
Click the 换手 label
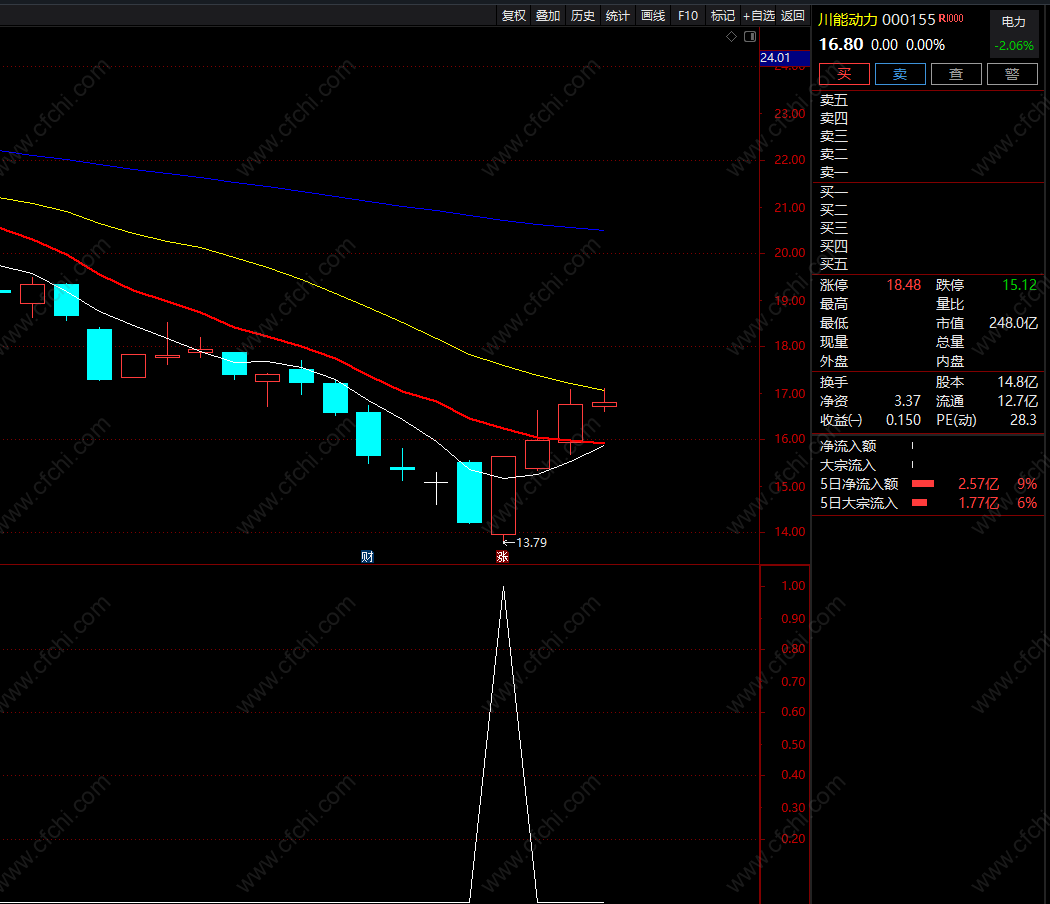pos(834,382)
